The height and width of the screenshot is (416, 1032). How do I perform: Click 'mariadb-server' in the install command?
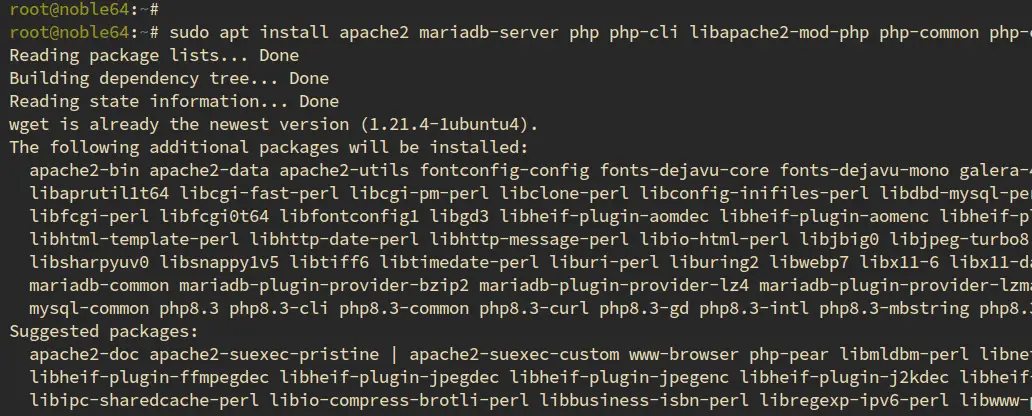point(490,32)
